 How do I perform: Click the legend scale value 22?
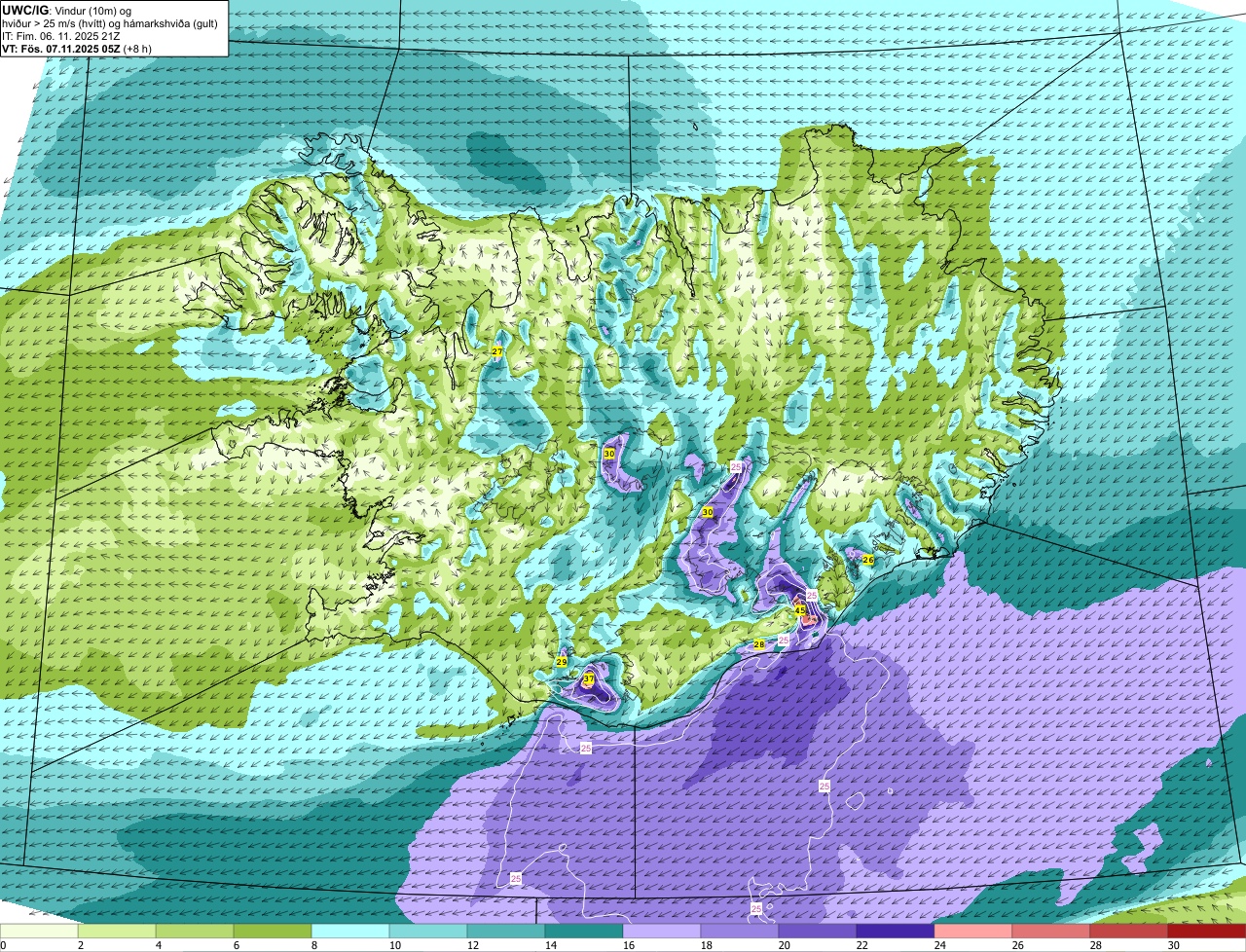pyautogui.click(x=861, y=945)
